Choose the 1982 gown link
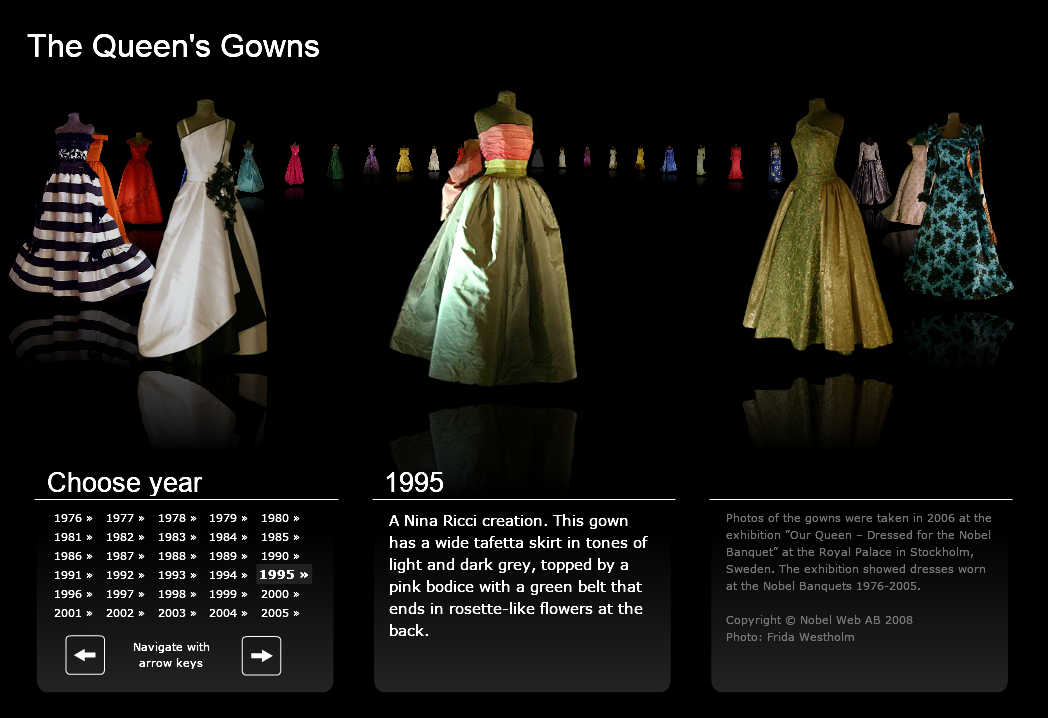 [x=125, y=537]
